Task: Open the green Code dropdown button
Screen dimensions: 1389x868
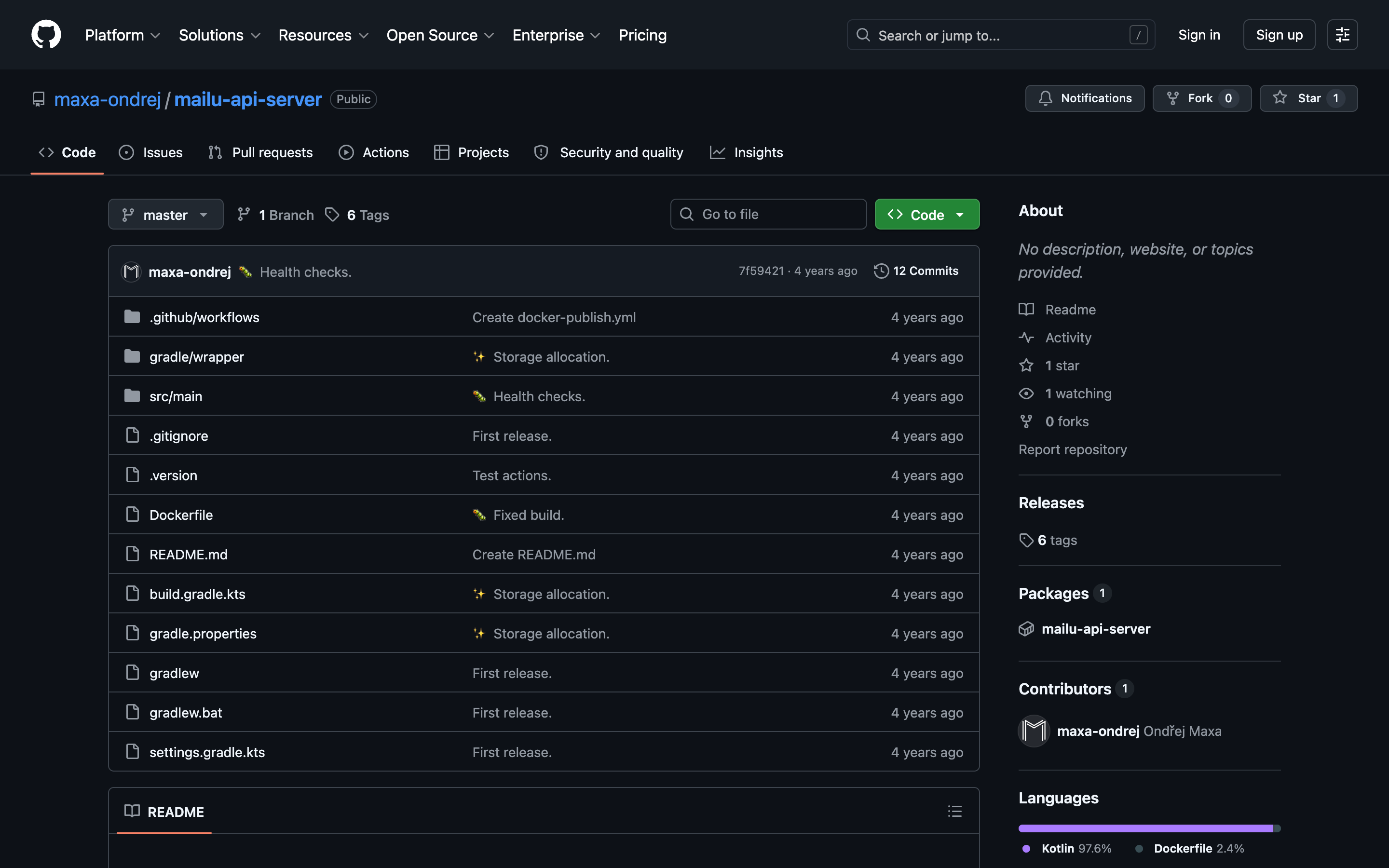Action: point(927,214)
